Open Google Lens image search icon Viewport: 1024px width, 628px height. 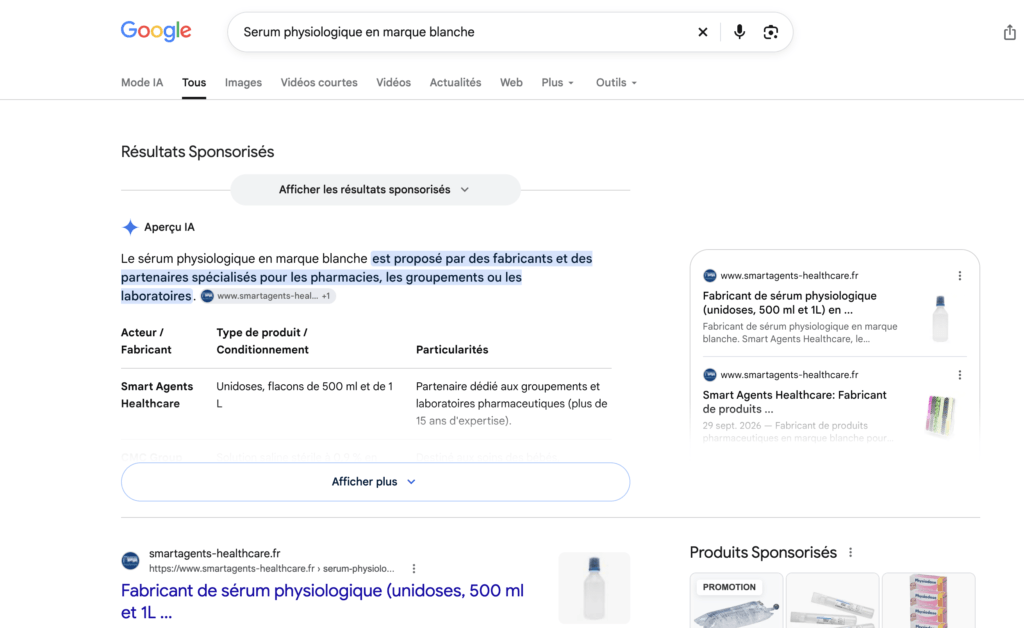click(771, 32)
